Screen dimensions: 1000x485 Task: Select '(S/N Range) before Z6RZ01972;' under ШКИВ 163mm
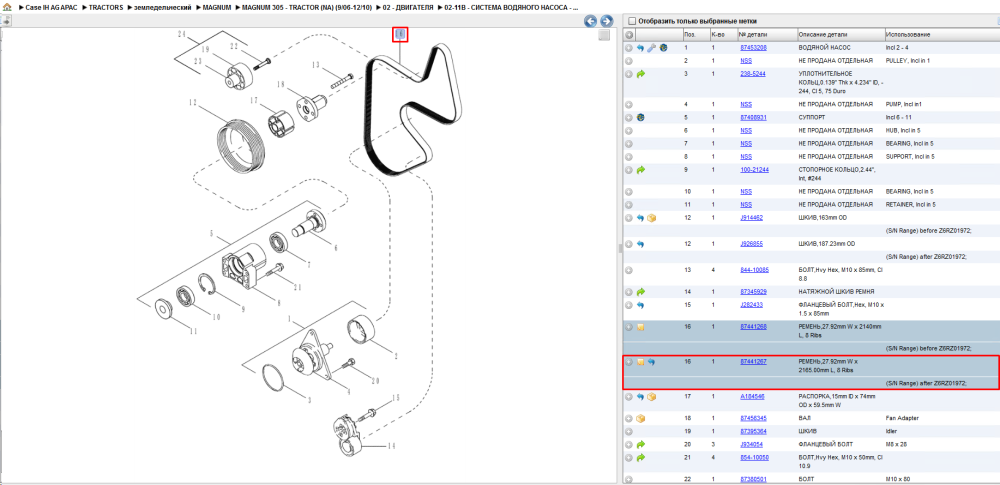click(x=928, y=230)
